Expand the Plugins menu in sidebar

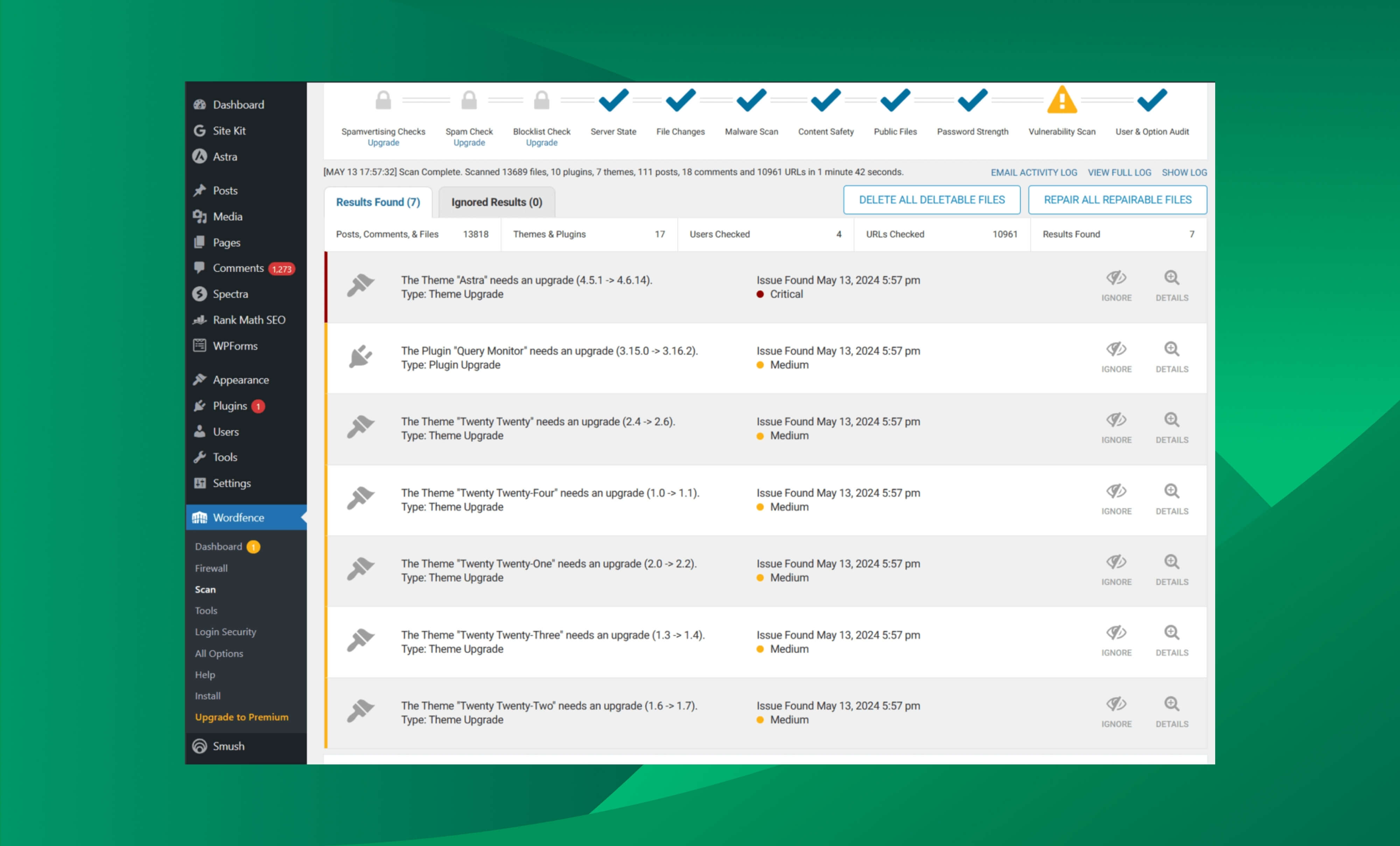point(230,406)
